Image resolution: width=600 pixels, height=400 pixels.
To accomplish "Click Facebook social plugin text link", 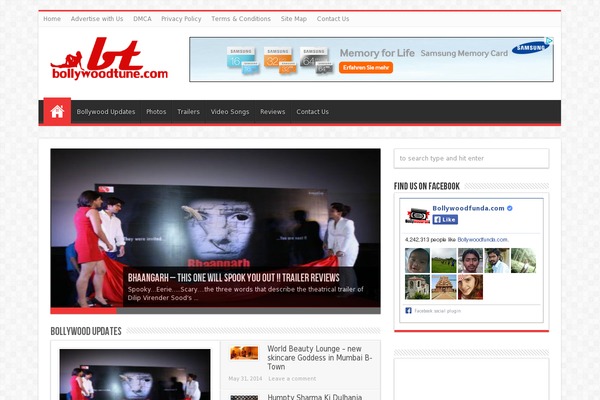I will click(437, 311).
